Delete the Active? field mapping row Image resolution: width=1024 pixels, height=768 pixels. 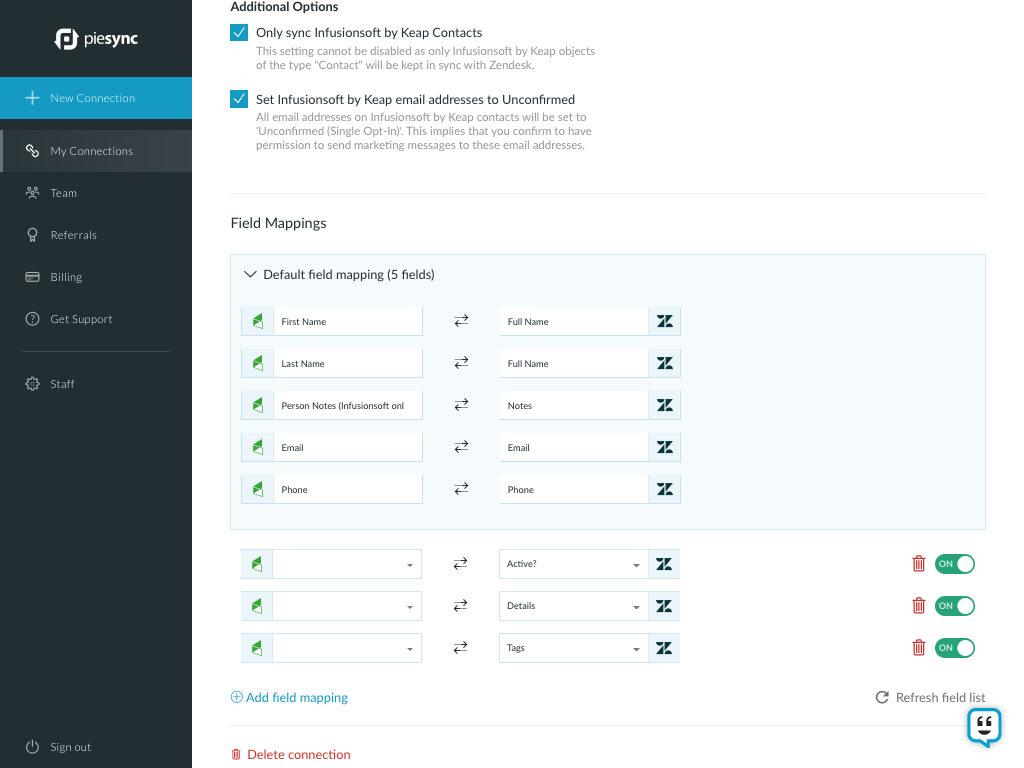pyautogui.click(x=918, y=564)
